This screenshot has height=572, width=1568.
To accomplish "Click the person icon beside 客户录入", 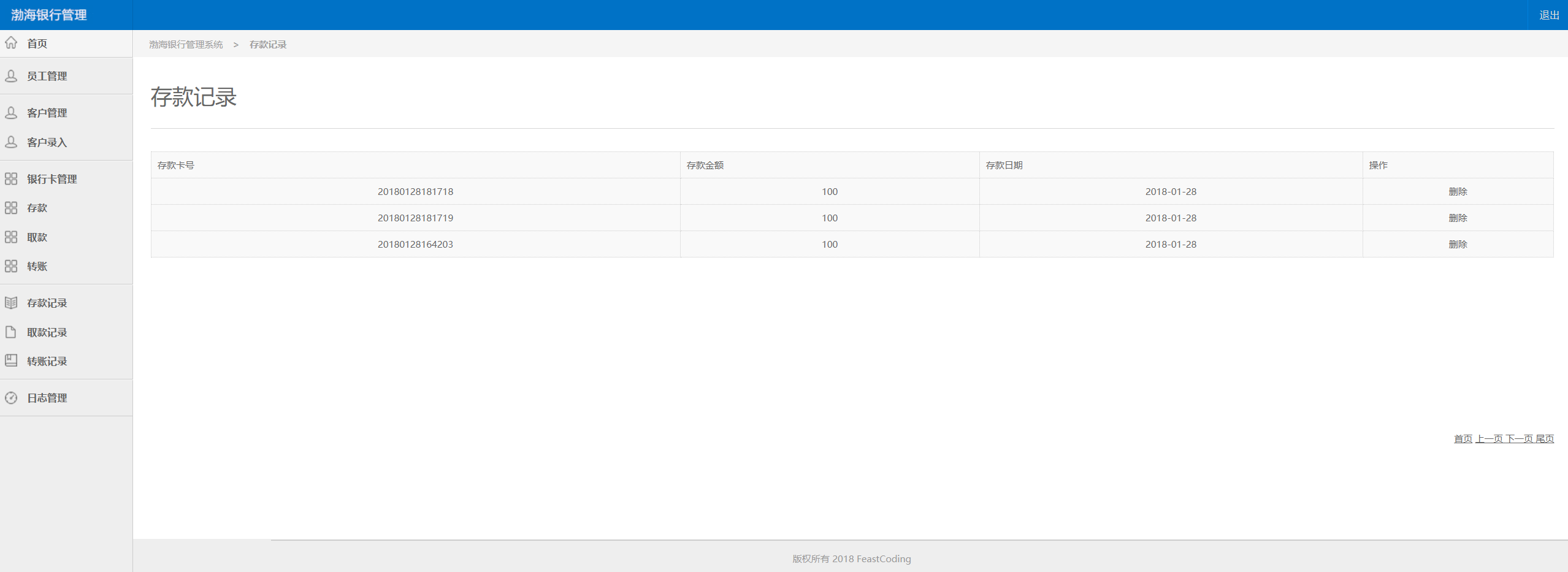I will (x=11, y=142).
